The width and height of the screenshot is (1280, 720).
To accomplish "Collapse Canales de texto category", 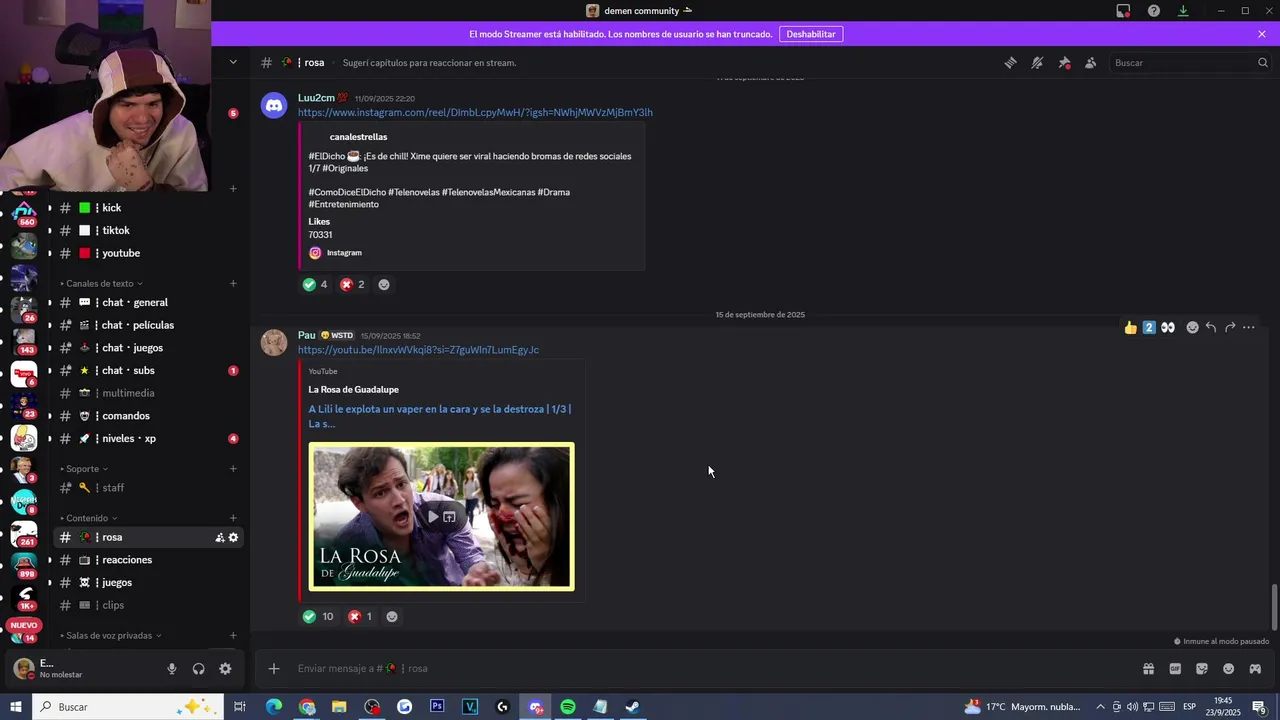I will click(104, 284).
